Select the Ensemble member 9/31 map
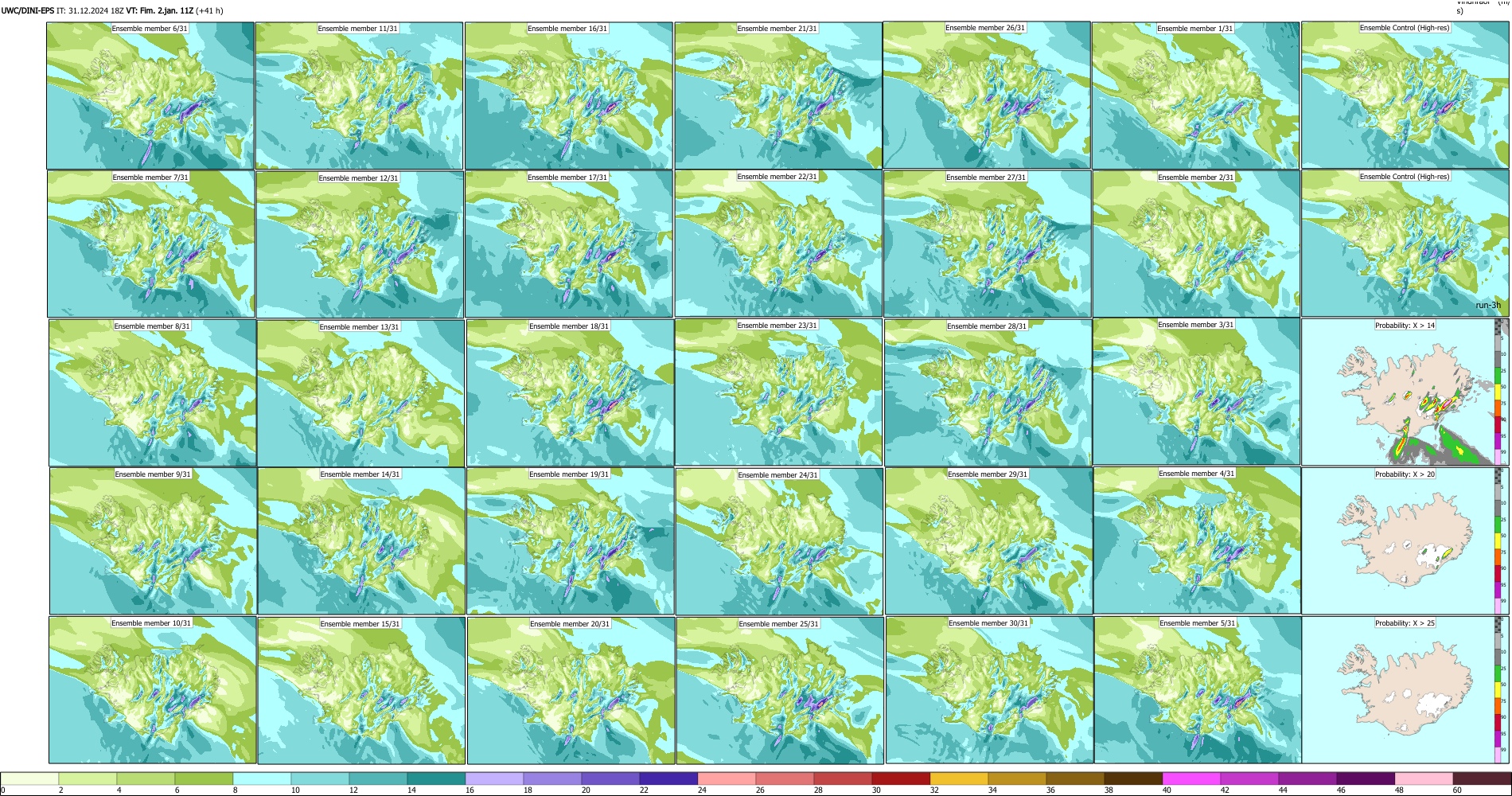The height and width of the screenshot is (796, 1512). tap(153, 541)
